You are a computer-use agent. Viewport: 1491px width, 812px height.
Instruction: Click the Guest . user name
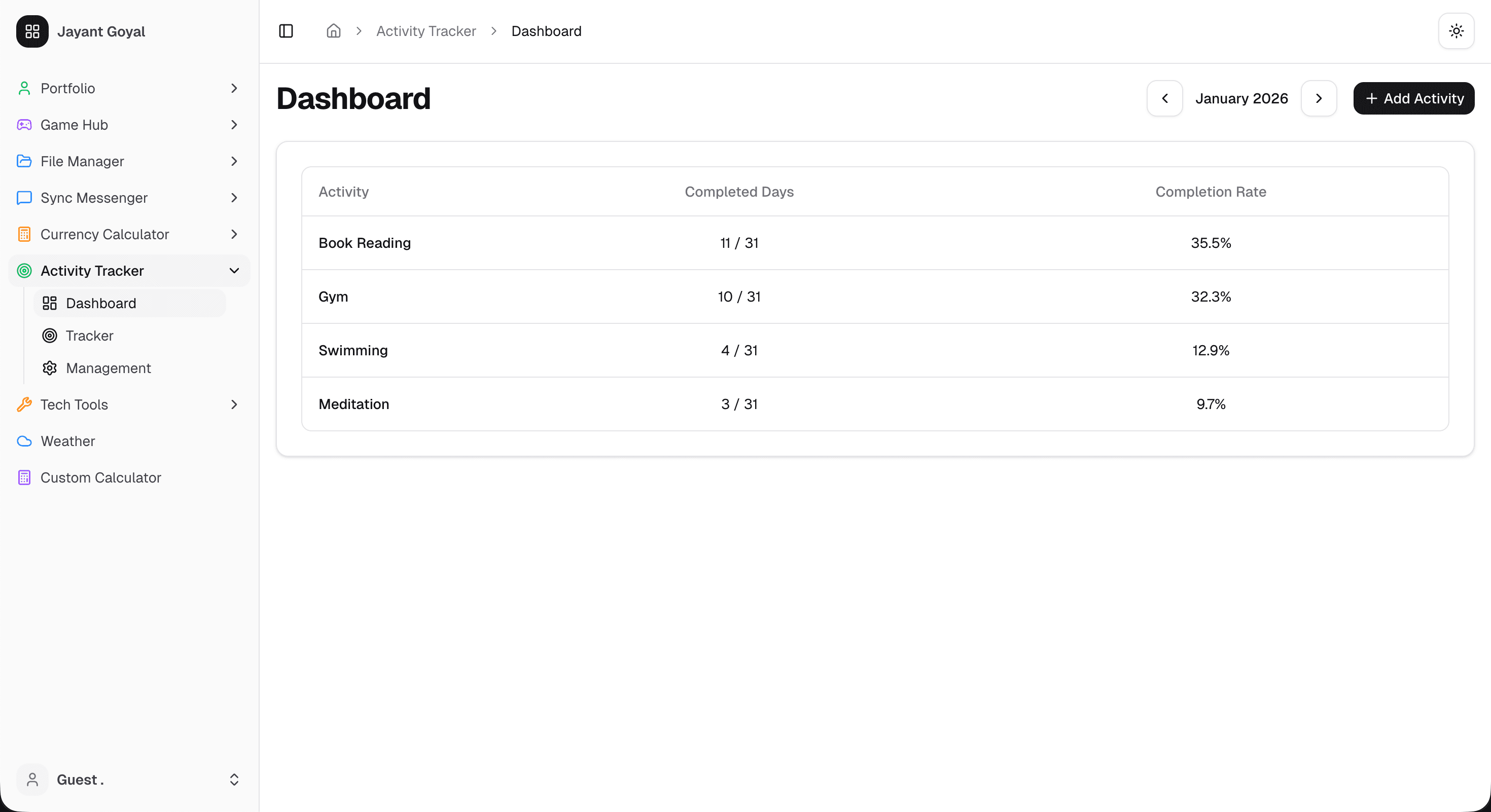[x=81, y=780]
